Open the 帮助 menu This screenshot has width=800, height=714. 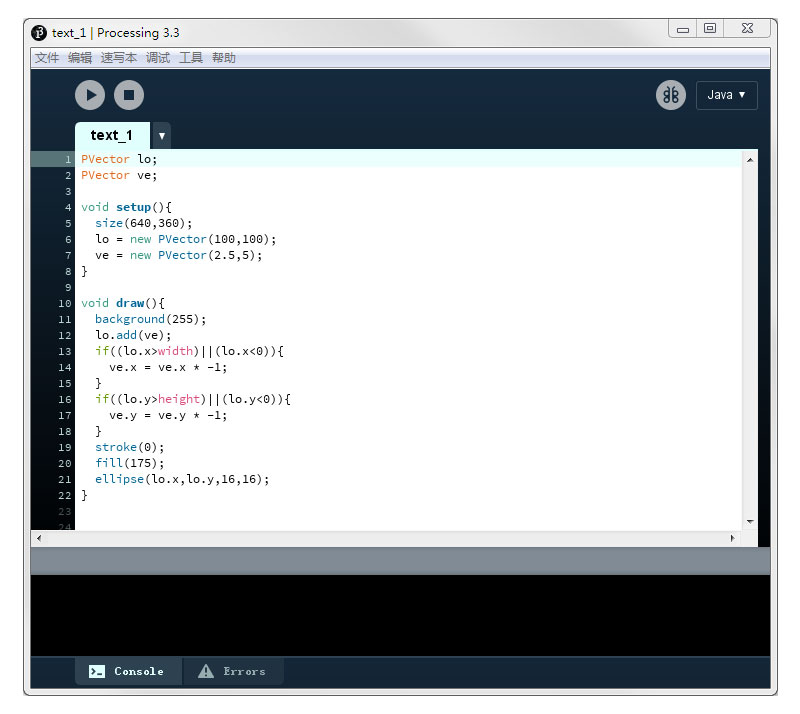coord(223,58)
